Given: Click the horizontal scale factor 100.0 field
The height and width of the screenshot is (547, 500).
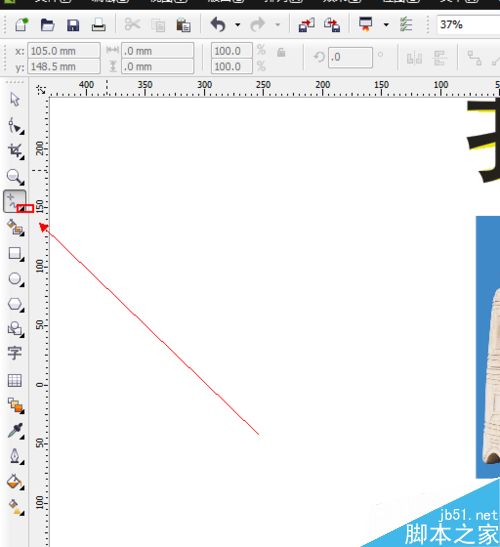Looking at the screenshot, I should (232, 51).
